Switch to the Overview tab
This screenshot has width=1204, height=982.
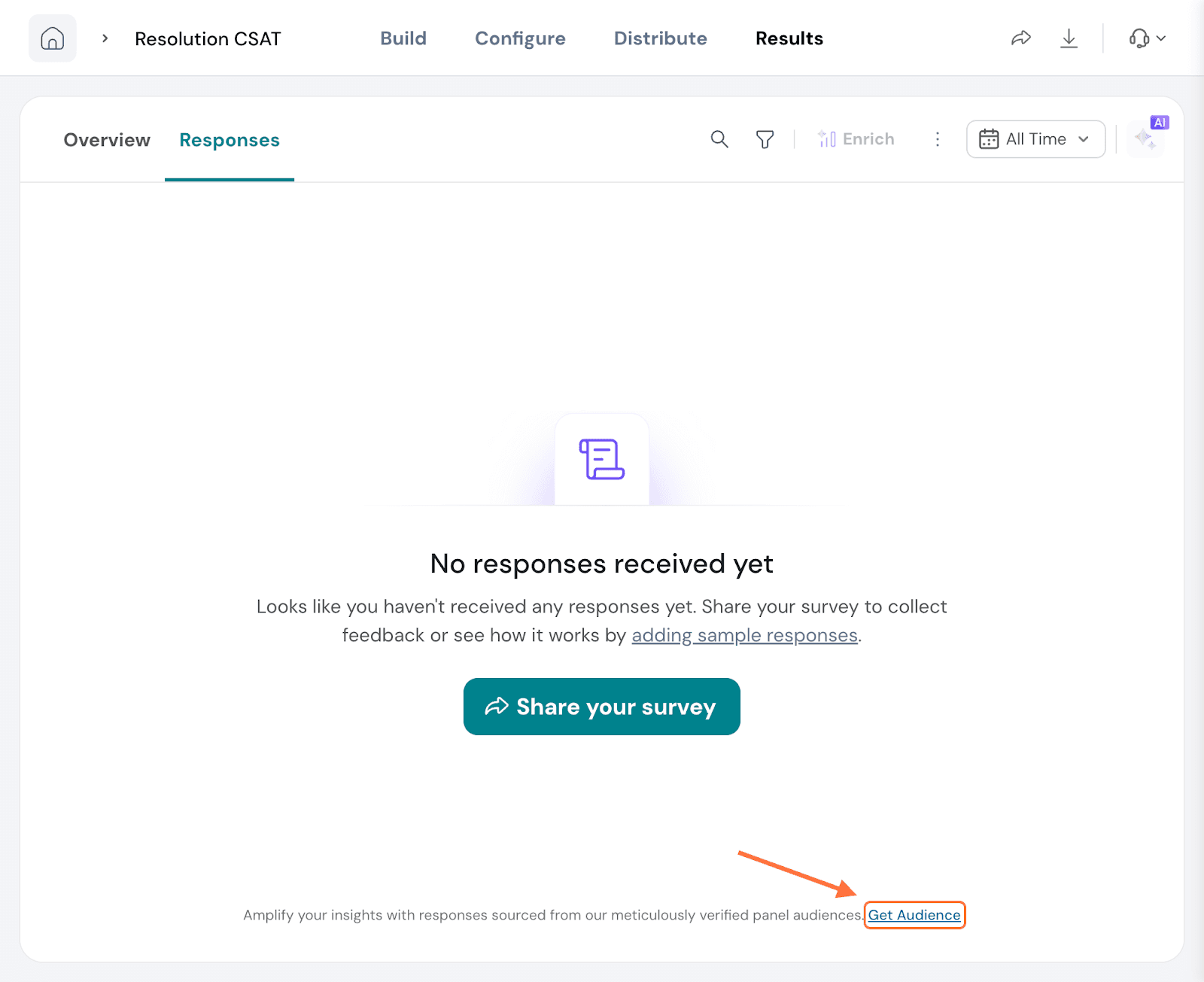click(107, 140)
